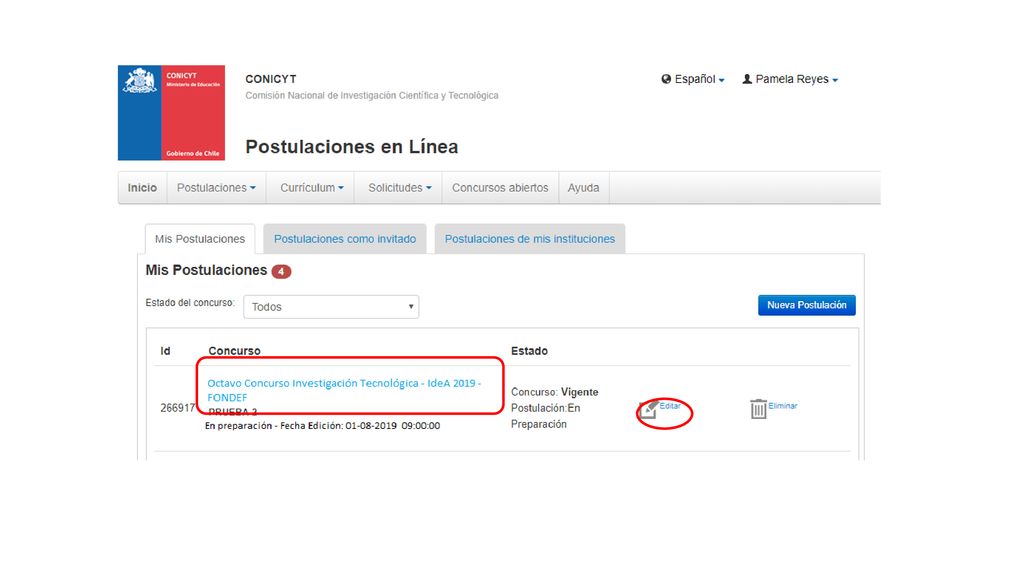Click the Eliminar link text
The width and height of the screenshot is (1024, 576).
coord(782,406)
